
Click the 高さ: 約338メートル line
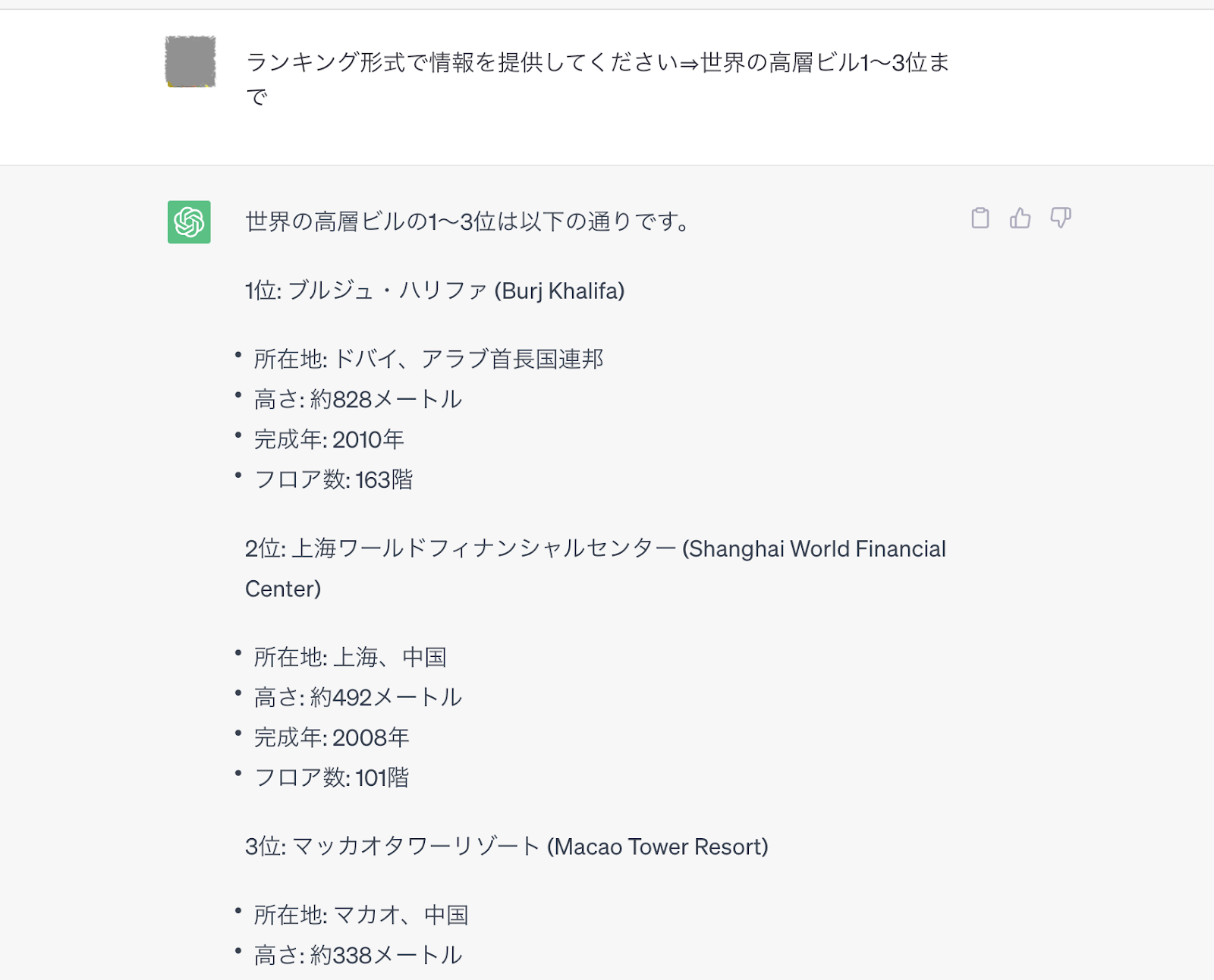(358, 955)
